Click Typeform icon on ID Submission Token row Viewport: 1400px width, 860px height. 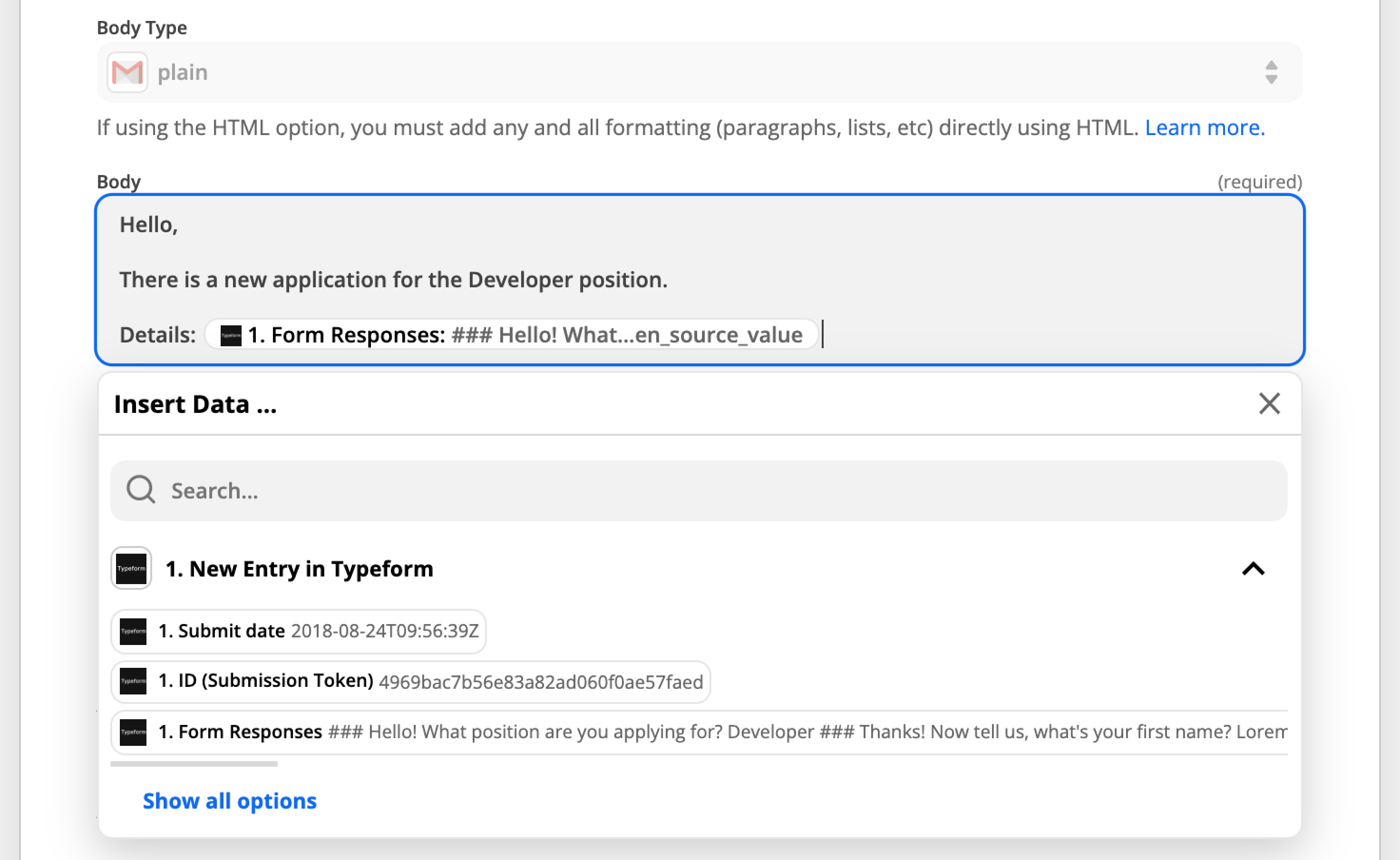[x=133, y=682]
